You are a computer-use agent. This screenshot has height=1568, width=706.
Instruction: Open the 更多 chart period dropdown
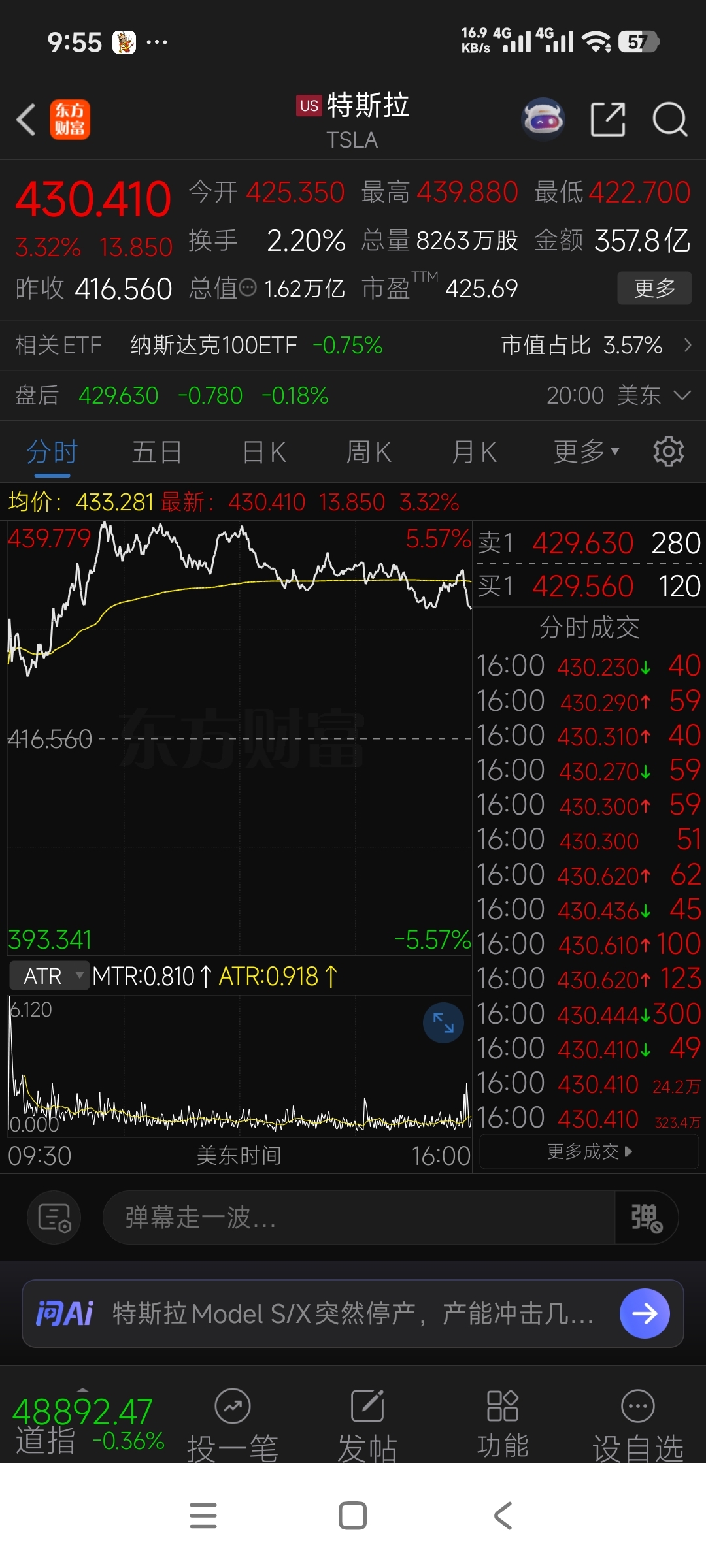pos(586,451)
